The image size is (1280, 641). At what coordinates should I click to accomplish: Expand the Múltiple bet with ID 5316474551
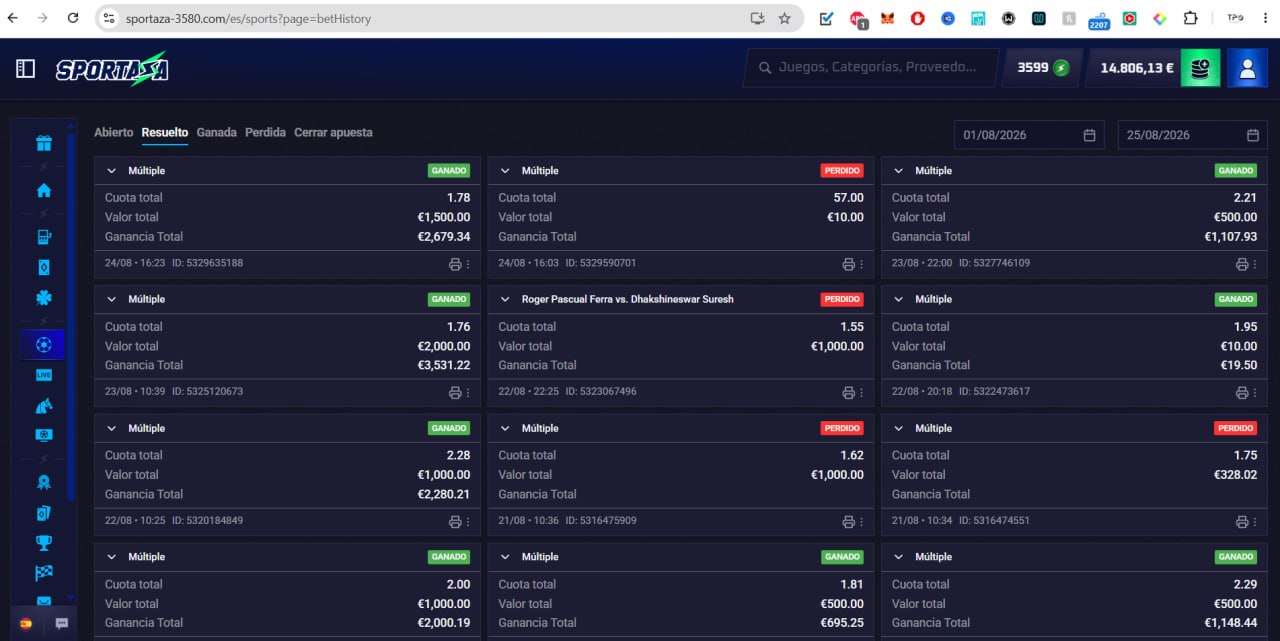click(x=898, y=428)
